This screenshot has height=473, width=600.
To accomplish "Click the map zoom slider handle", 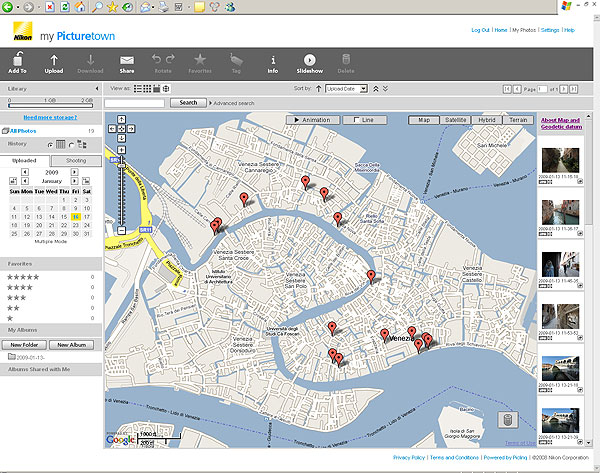I will [121, 165].
